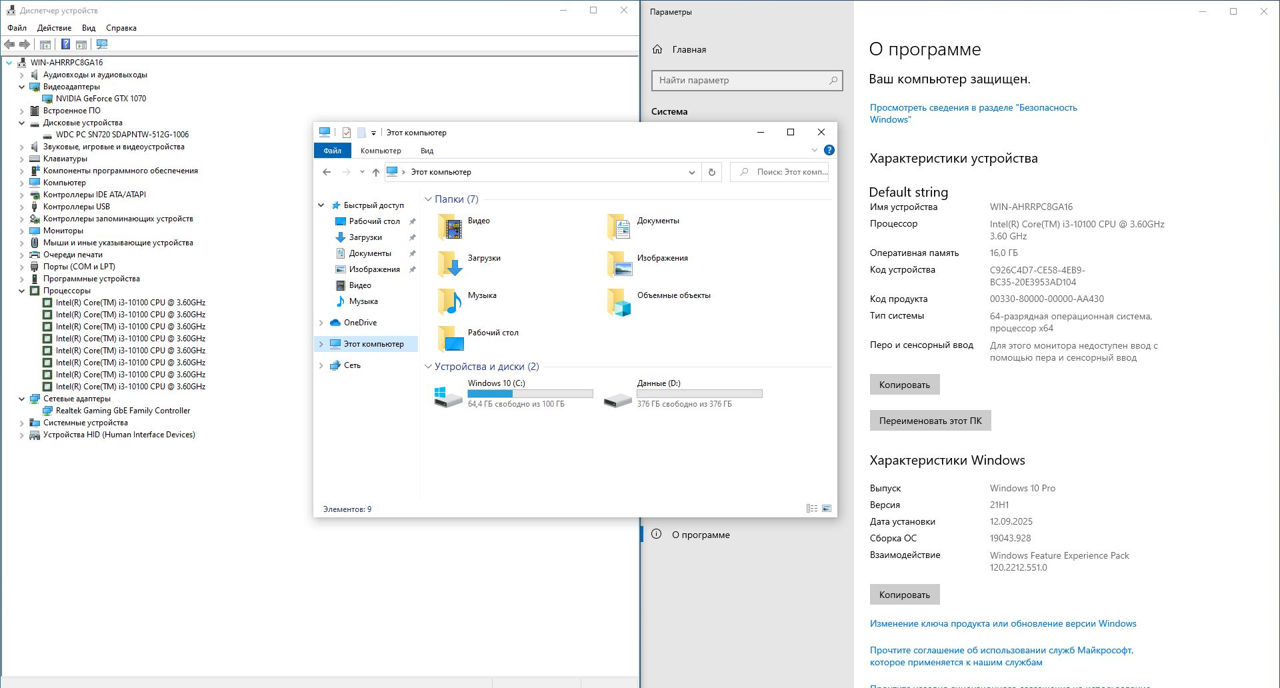Click the Explorer help question mark icon
1280x688 pixels.
pyautogui.click(x=829, y=151)
